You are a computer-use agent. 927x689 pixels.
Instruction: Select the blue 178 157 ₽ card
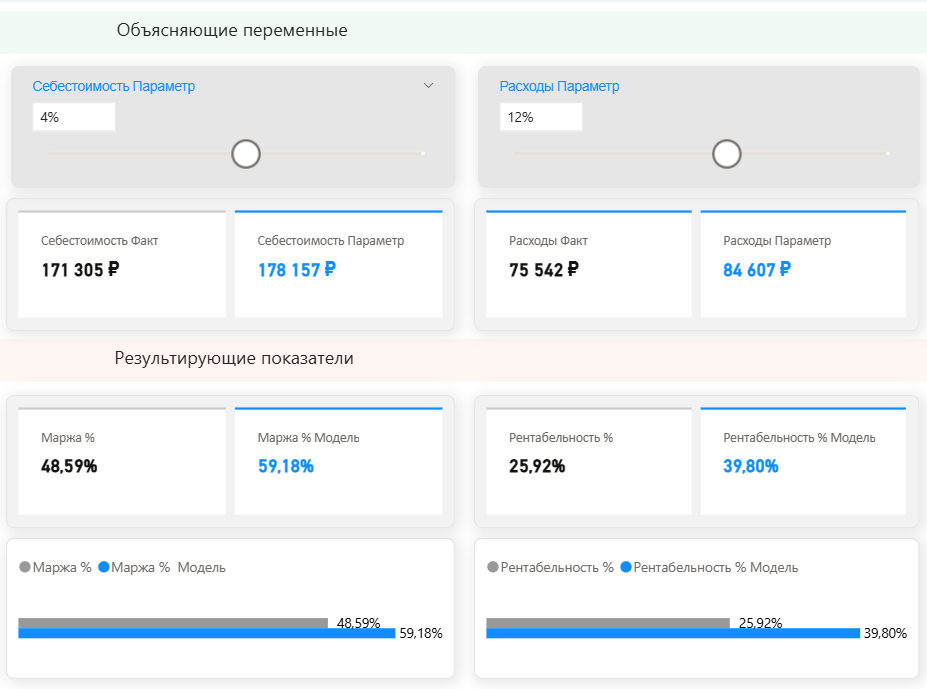pos(339,264)
